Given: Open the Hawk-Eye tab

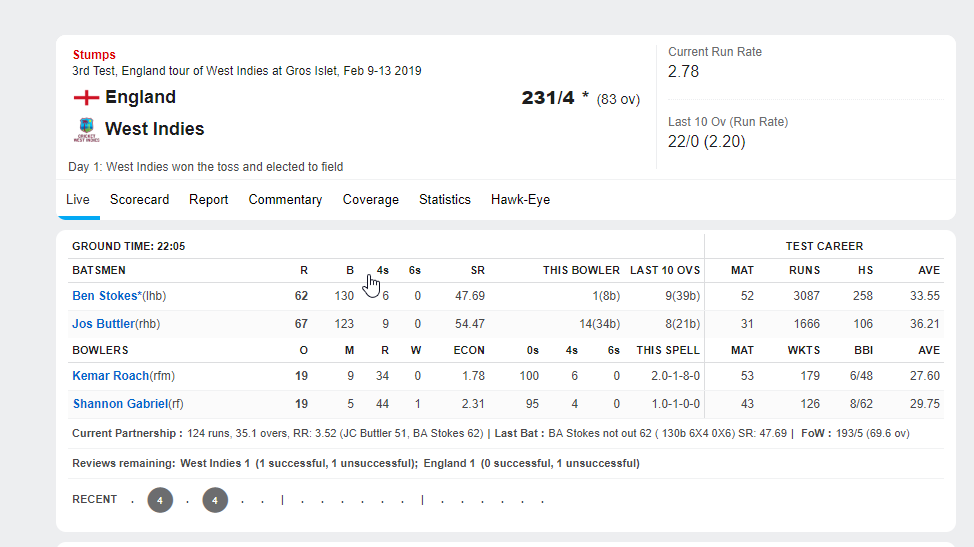Looking at the screenshot, I should point(521,199).
